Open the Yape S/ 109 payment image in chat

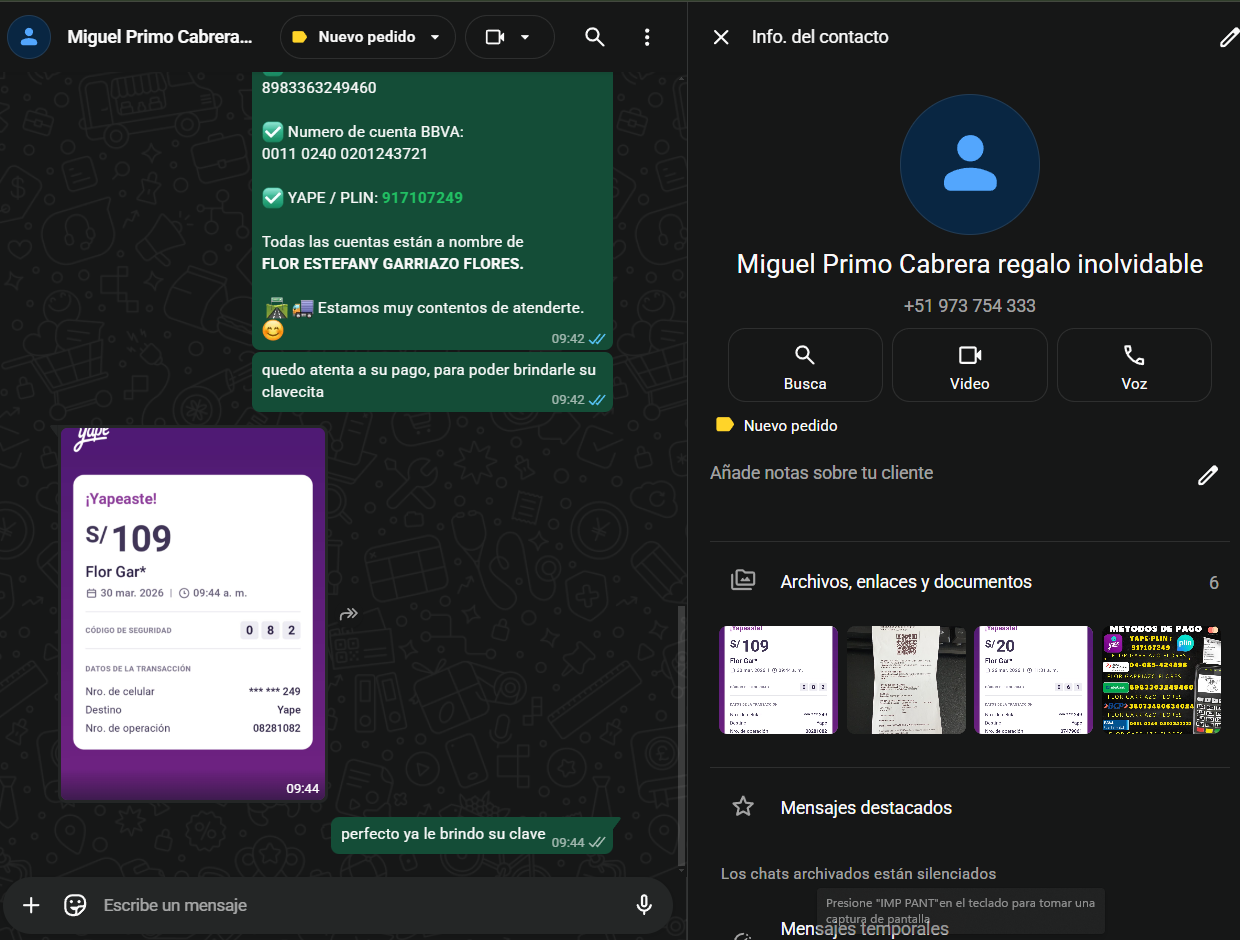pyautogui.click(x=193, y=613)
